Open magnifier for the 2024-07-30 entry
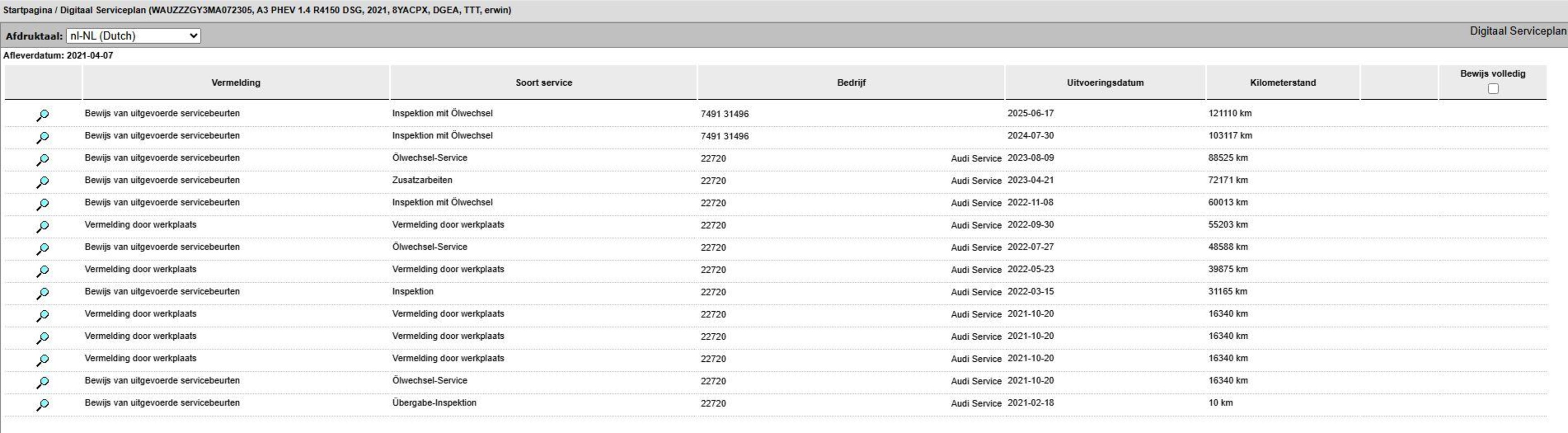The height and width of the screenshot is (433, 1568). tap(43, 137)
